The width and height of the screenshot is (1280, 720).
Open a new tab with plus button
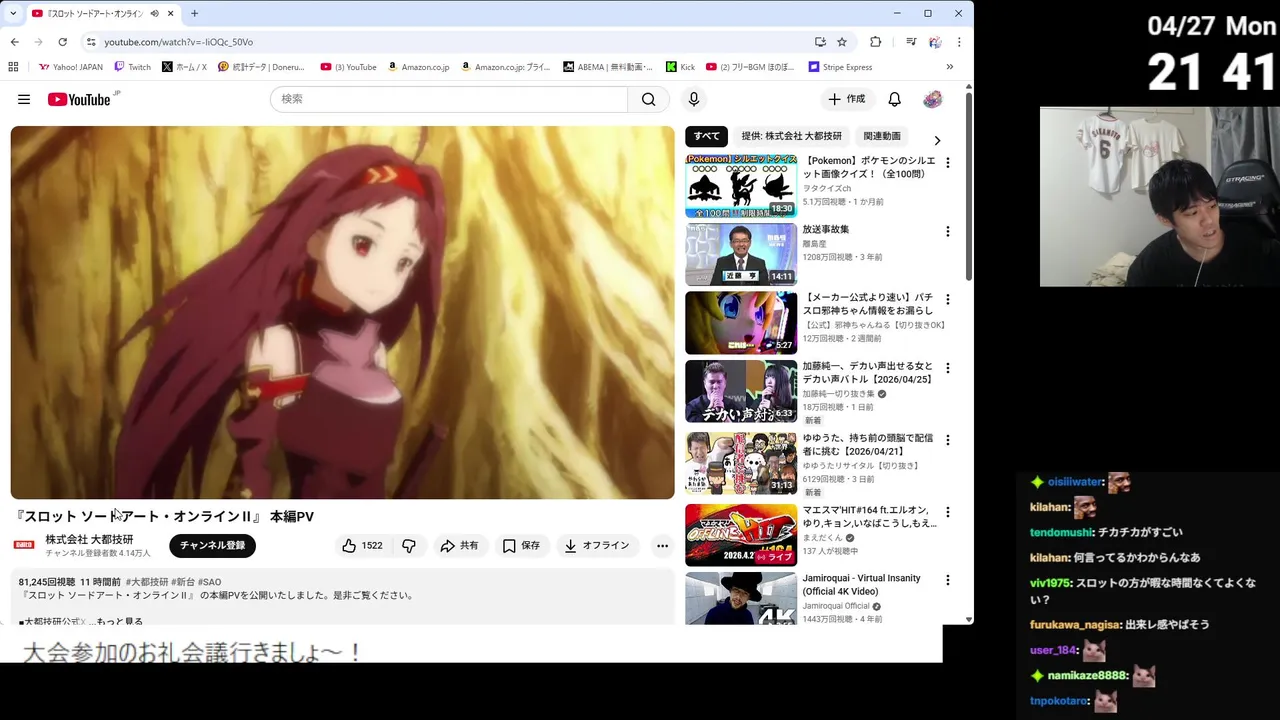pyautogui.click(x=194, y=13)
